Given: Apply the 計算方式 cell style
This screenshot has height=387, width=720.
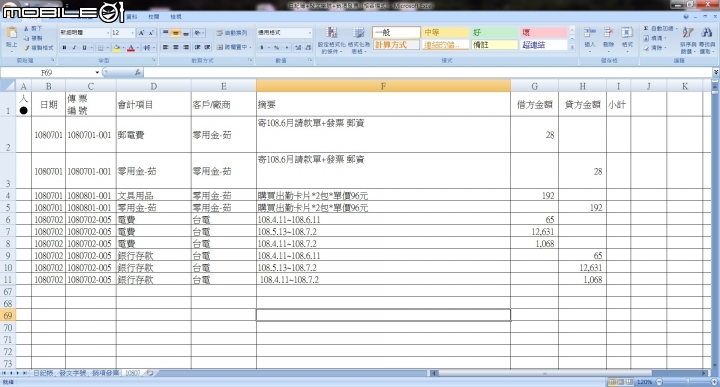Looking at the screenshot, I should point(396,45).
